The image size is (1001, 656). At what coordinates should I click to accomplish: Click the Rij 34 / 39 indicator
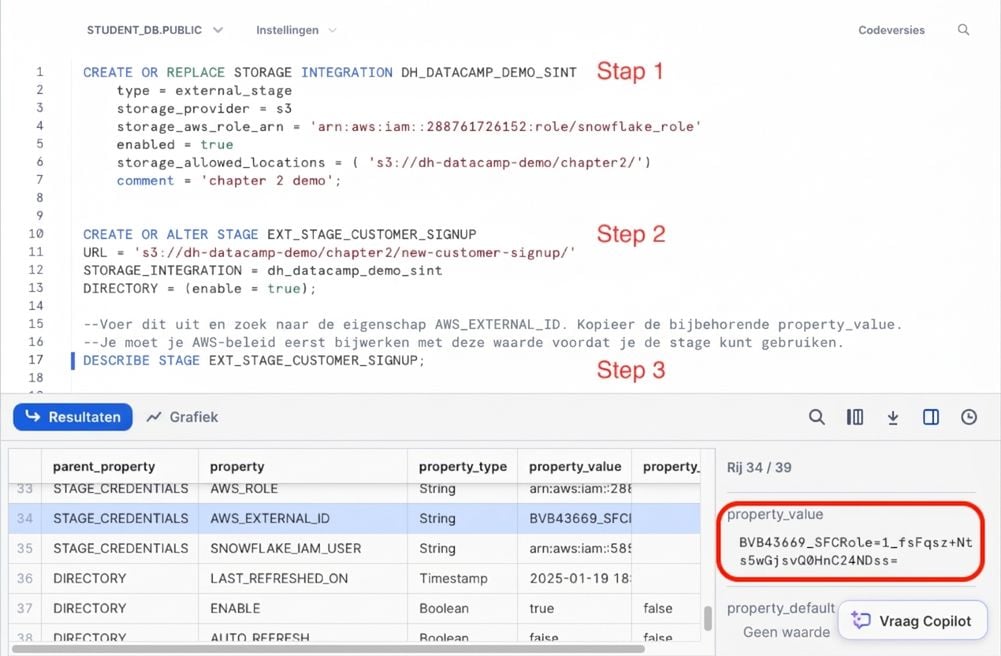[x=759, y=467]
